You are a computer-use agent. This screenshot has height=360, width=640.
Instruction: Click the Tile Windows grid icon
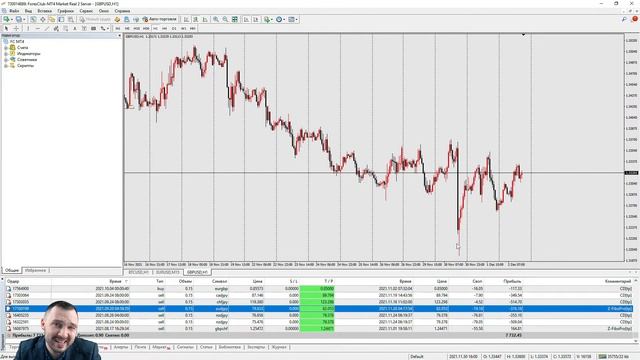(235, 19)
